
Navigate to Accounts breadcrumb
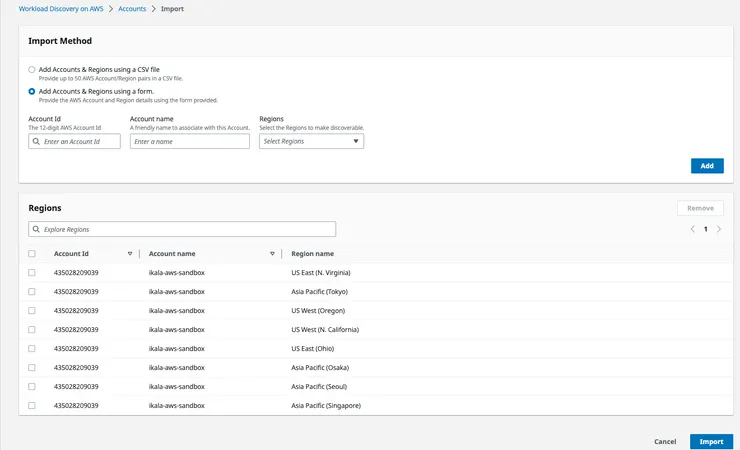click(x=132, y=9)
